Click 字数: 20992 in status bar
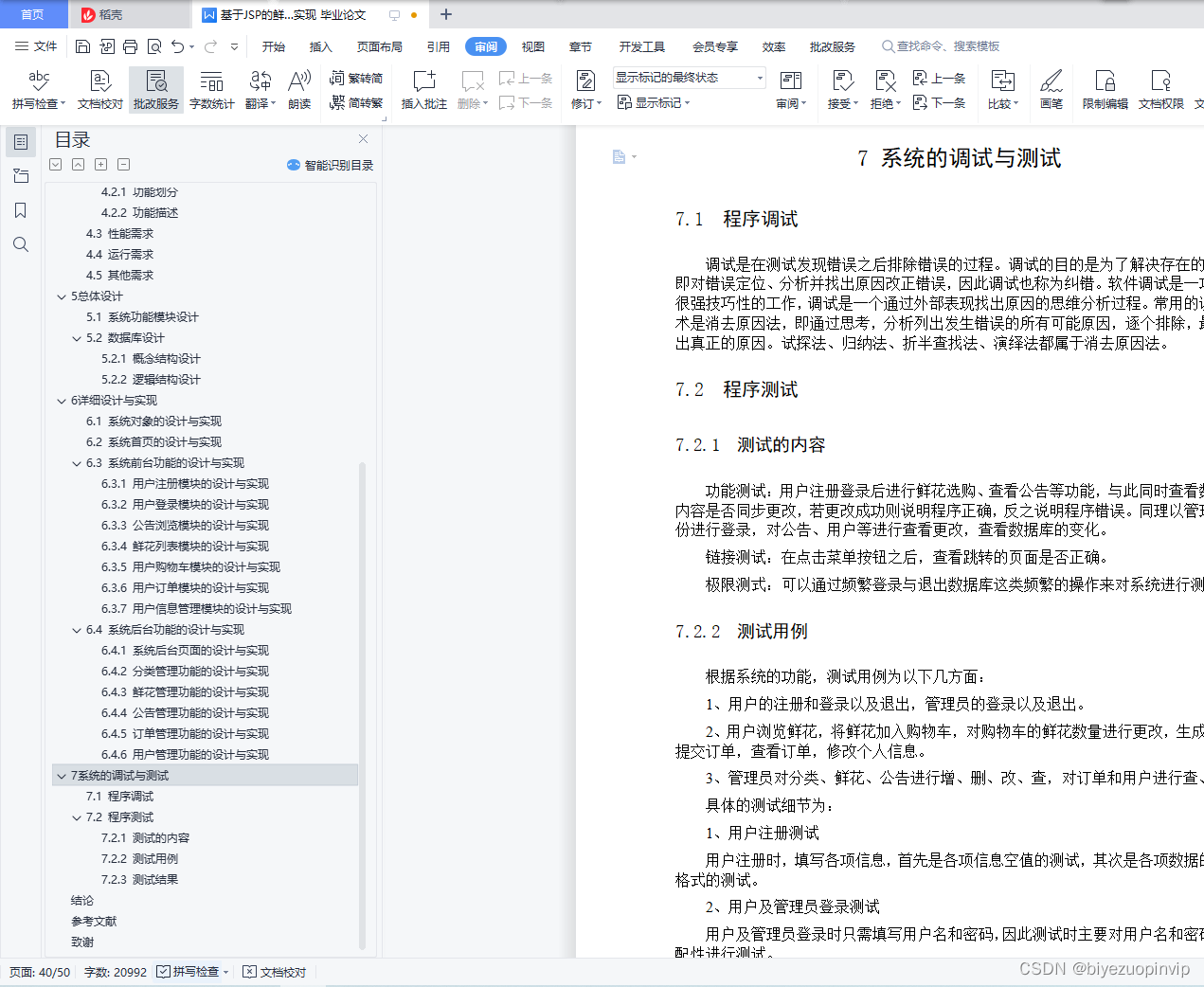Viewport: 1204px width, 987px height. (116, 972)
